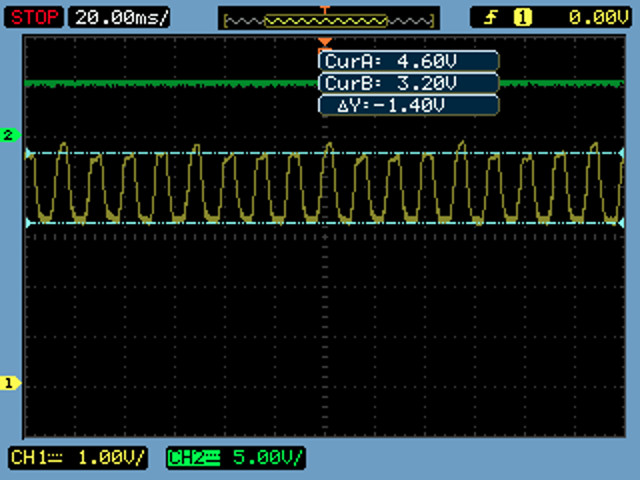Click the CurA 4.60V cursor readout
This screenshot has height=480, width=640.
point(408,62)
